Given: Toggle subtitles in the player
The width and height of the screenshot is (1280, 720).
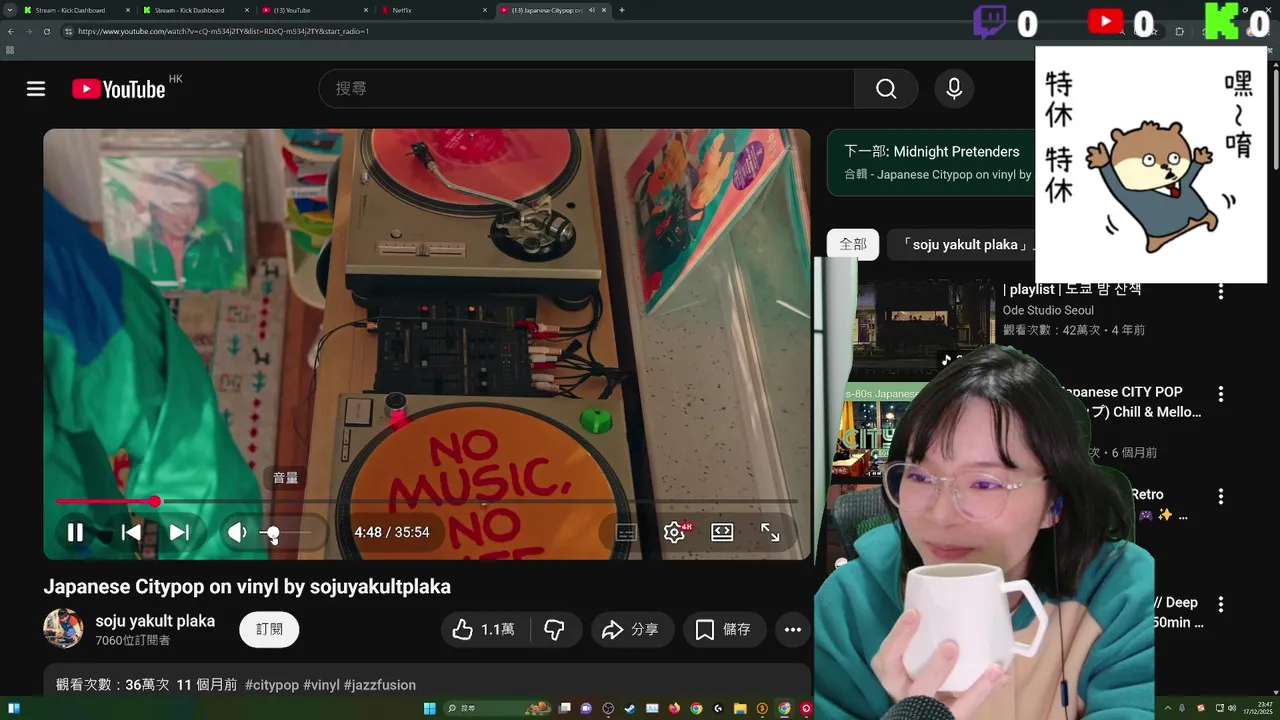Looking at the screenshot, I should (x=627, y=533).
